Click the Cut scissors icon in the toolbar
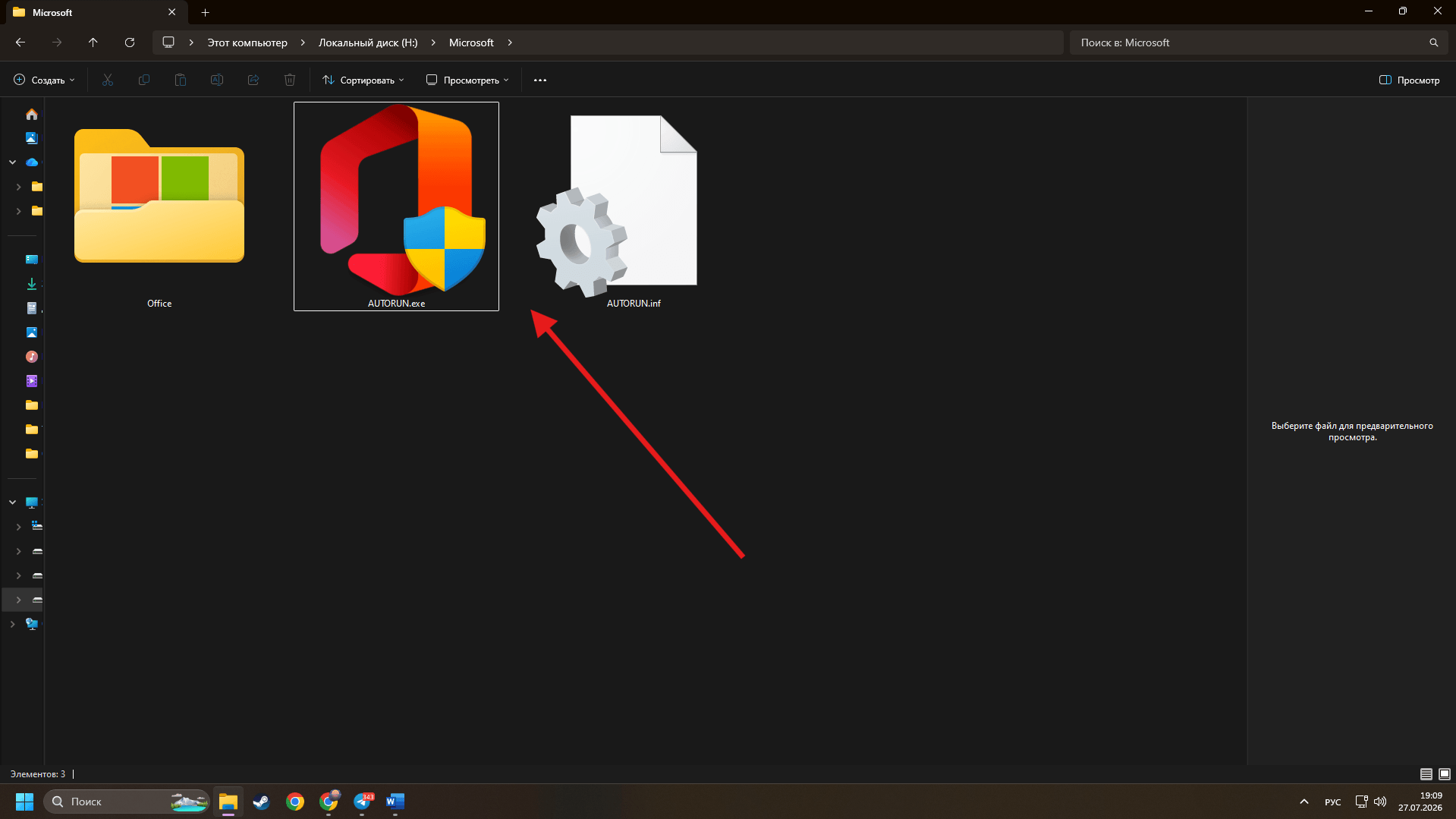Image resolution: width=1456 pixels, height=819 pixels. click(x=108, y=80)
